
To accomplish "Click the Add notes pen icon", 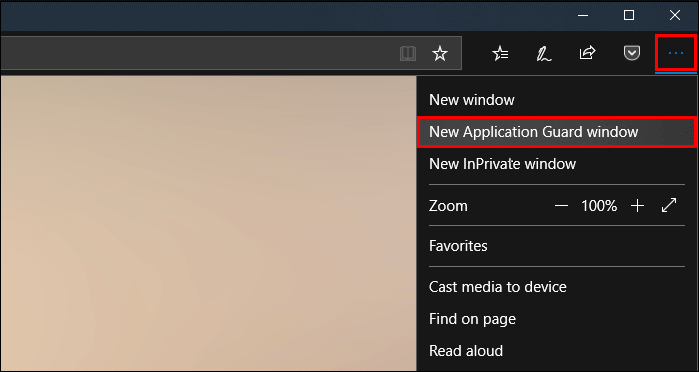I will [x=543, y=54].
